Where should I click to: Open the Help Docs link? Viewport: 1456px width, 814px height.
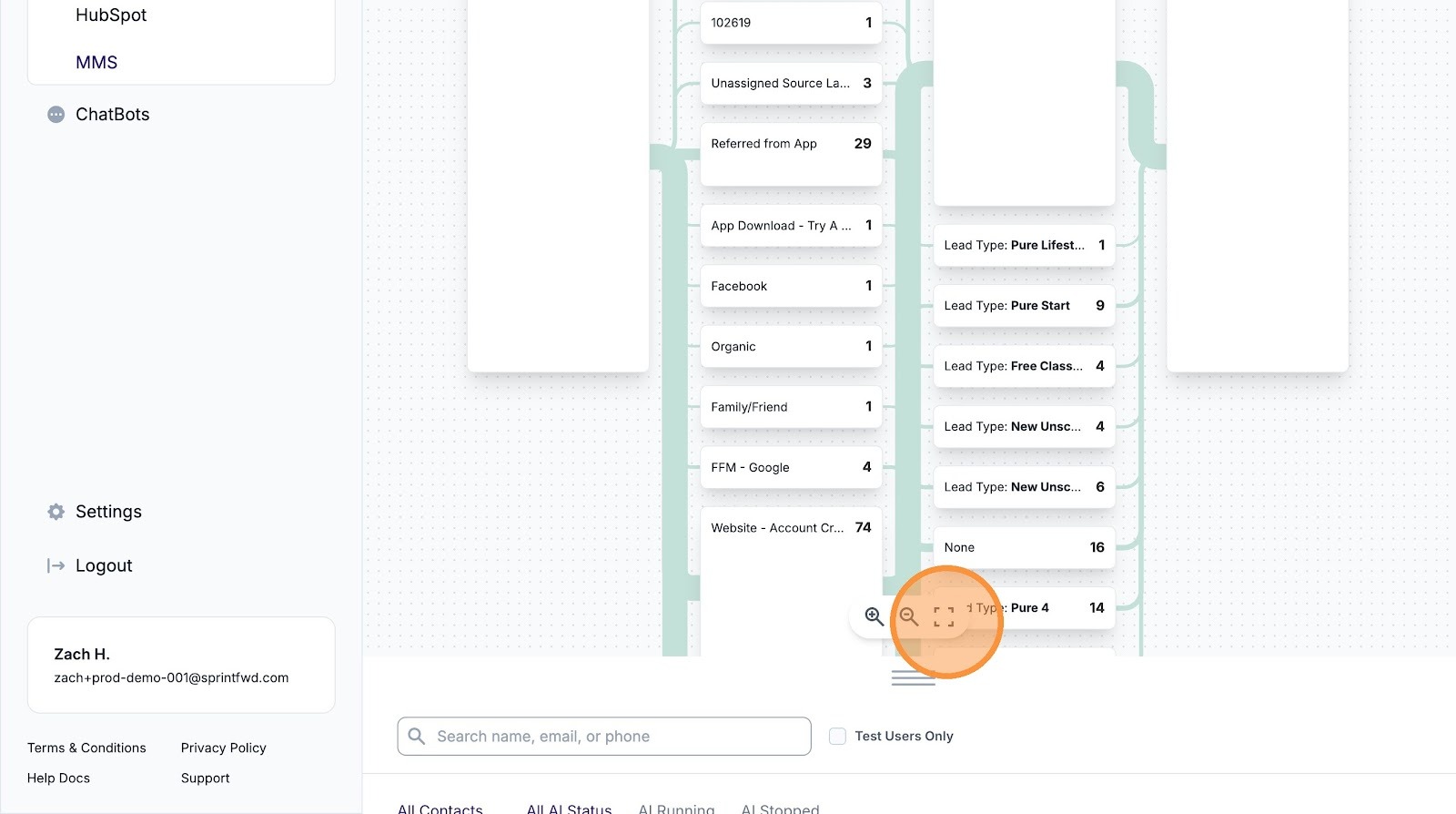58,778
